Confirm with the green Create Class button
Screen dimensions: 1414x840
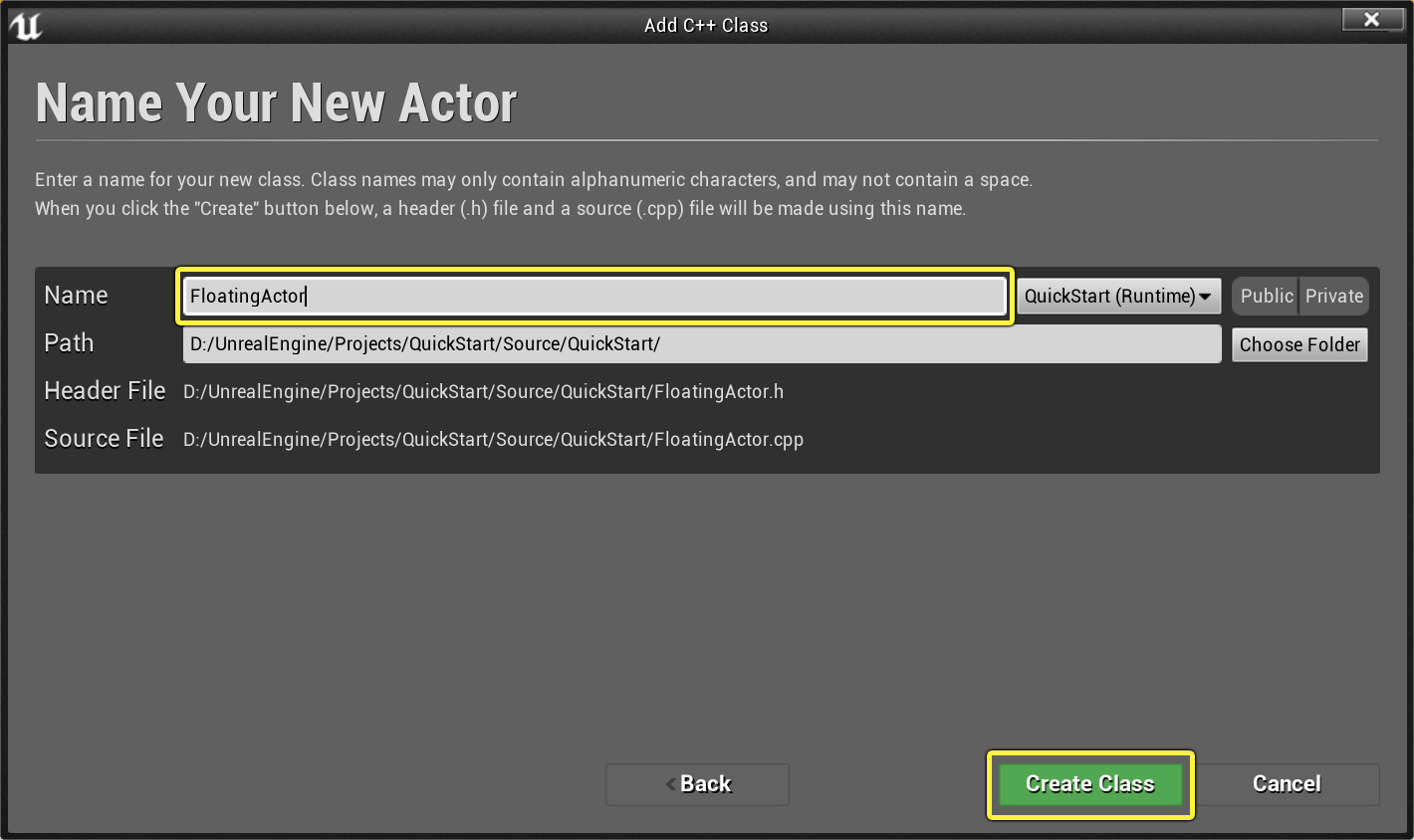pyautogui.click(x=1090, y=784)
